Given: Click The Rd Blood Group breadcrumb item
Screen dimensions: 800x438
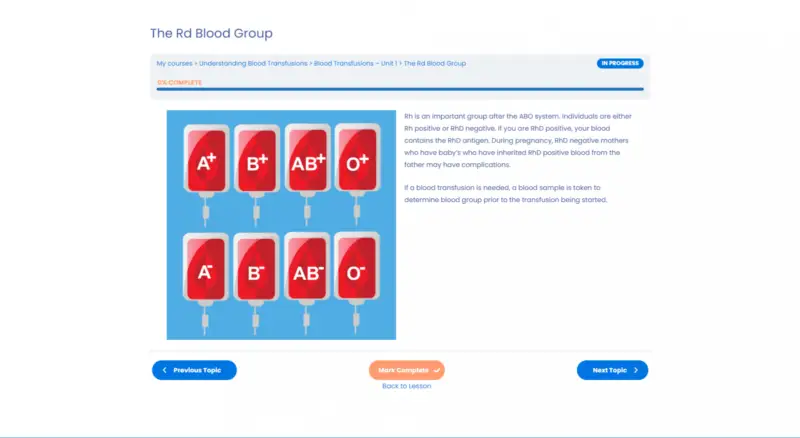Looking at the screenshot, I should (x=435, y=63).
